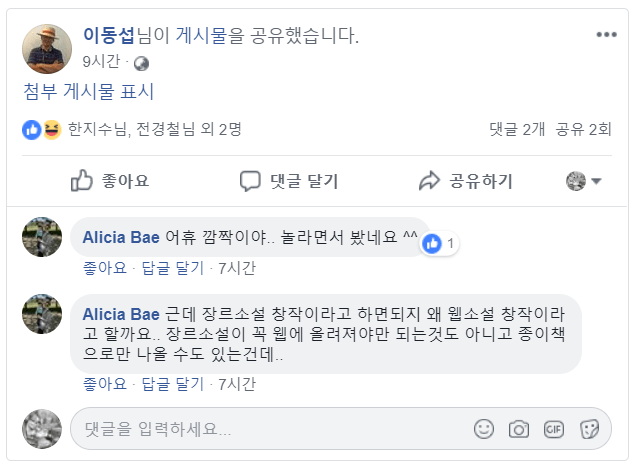
Task: Click 답글 달기 on the first comment
Action: click(171, 268)
